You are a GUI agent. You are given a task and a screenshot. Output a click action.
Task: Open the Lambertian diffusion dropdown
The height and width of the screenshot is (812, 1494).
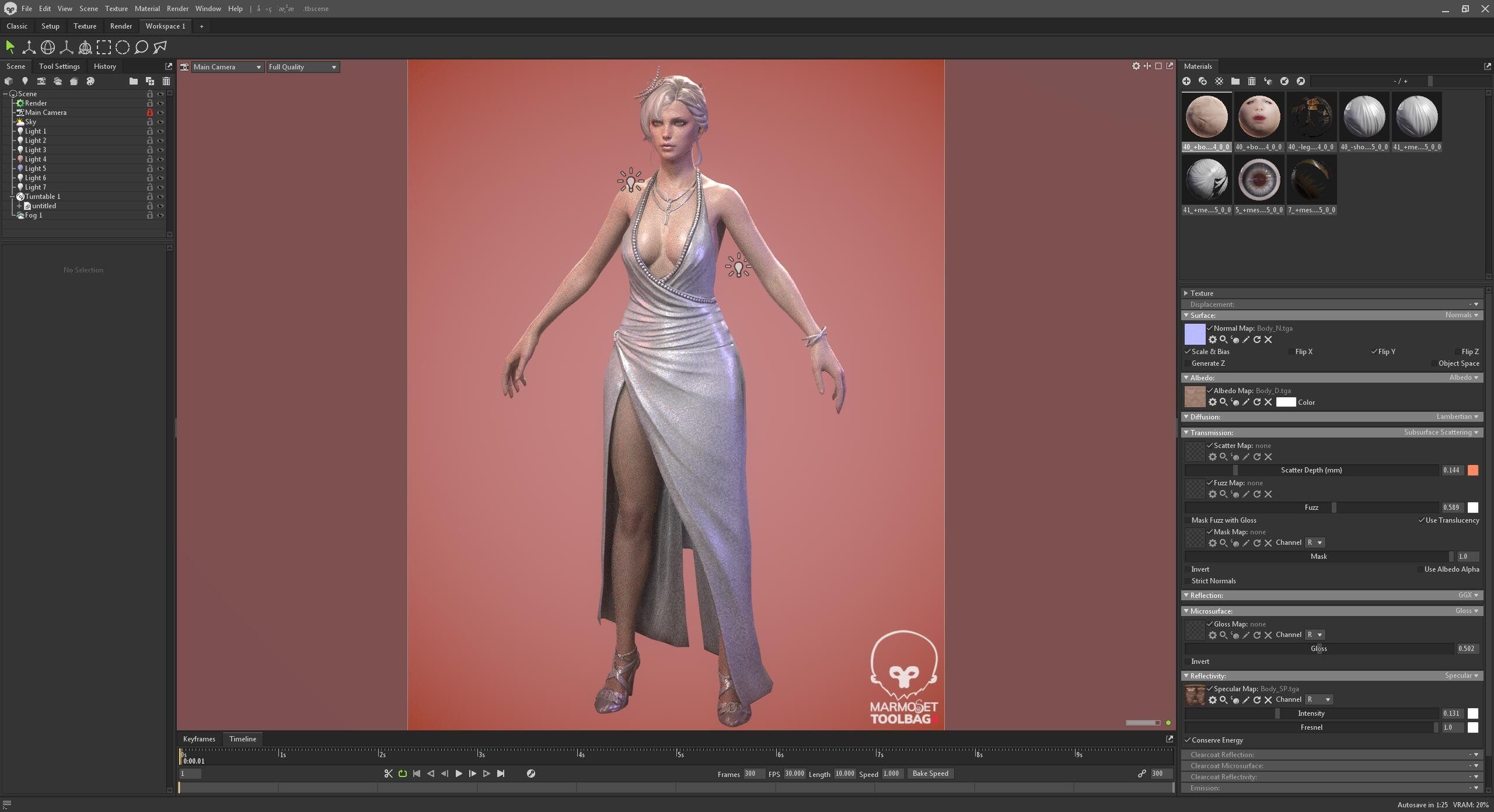pyautogui.click(x=1457, y=416)
